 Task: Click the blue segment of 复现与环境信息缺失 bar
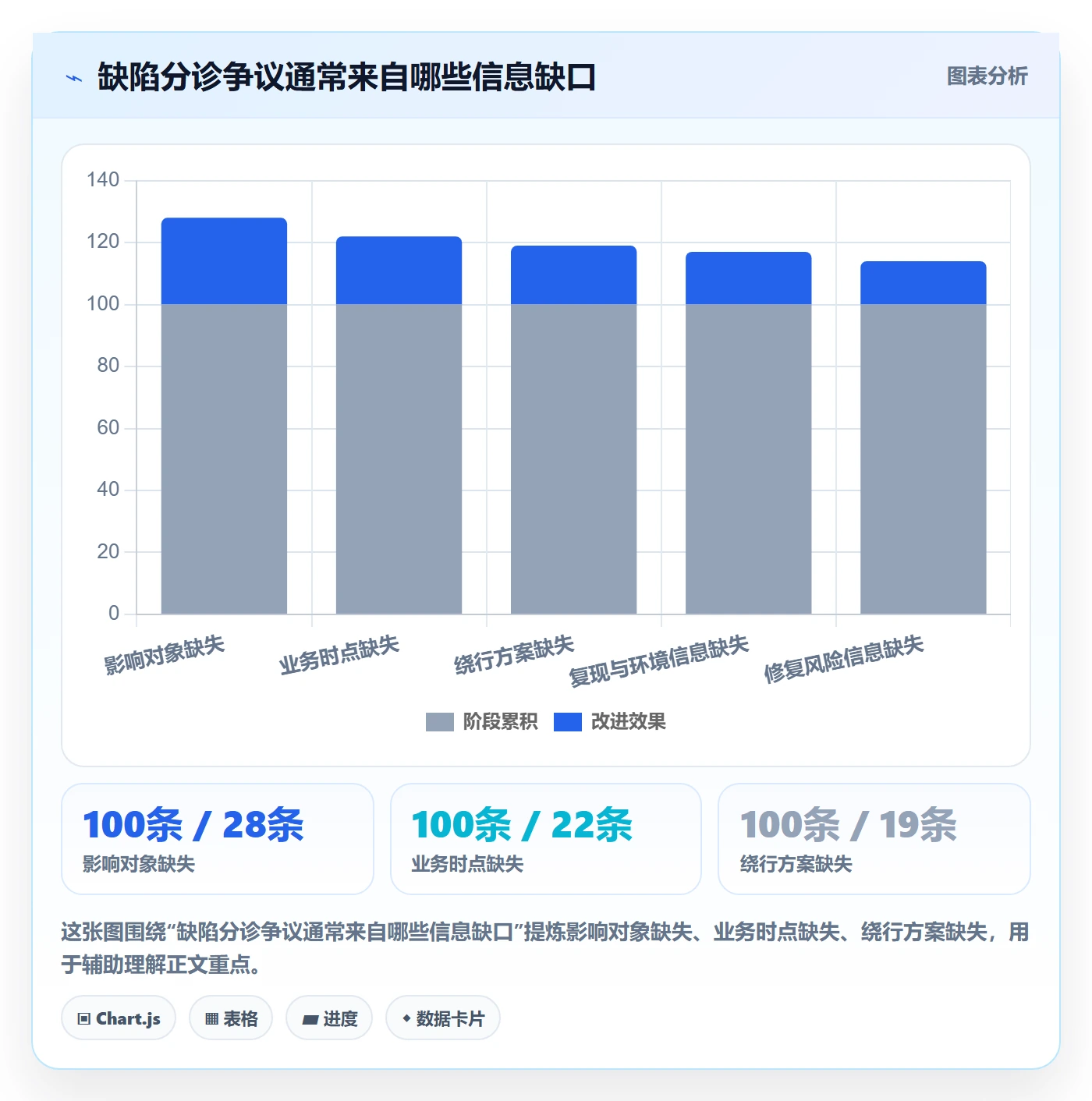click(748, 278)
